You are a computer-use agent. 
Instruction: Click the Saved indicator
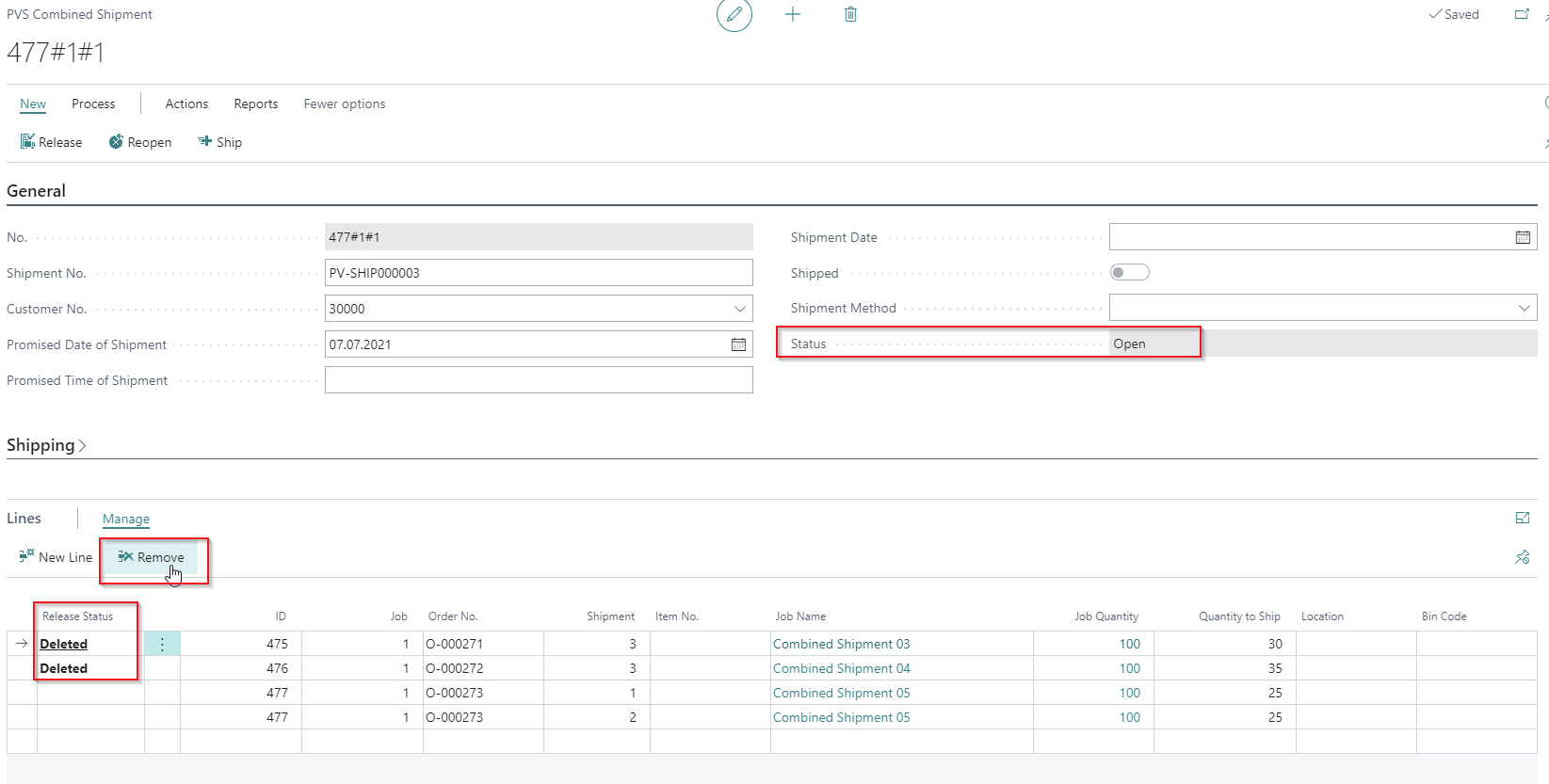point(1454,14)
